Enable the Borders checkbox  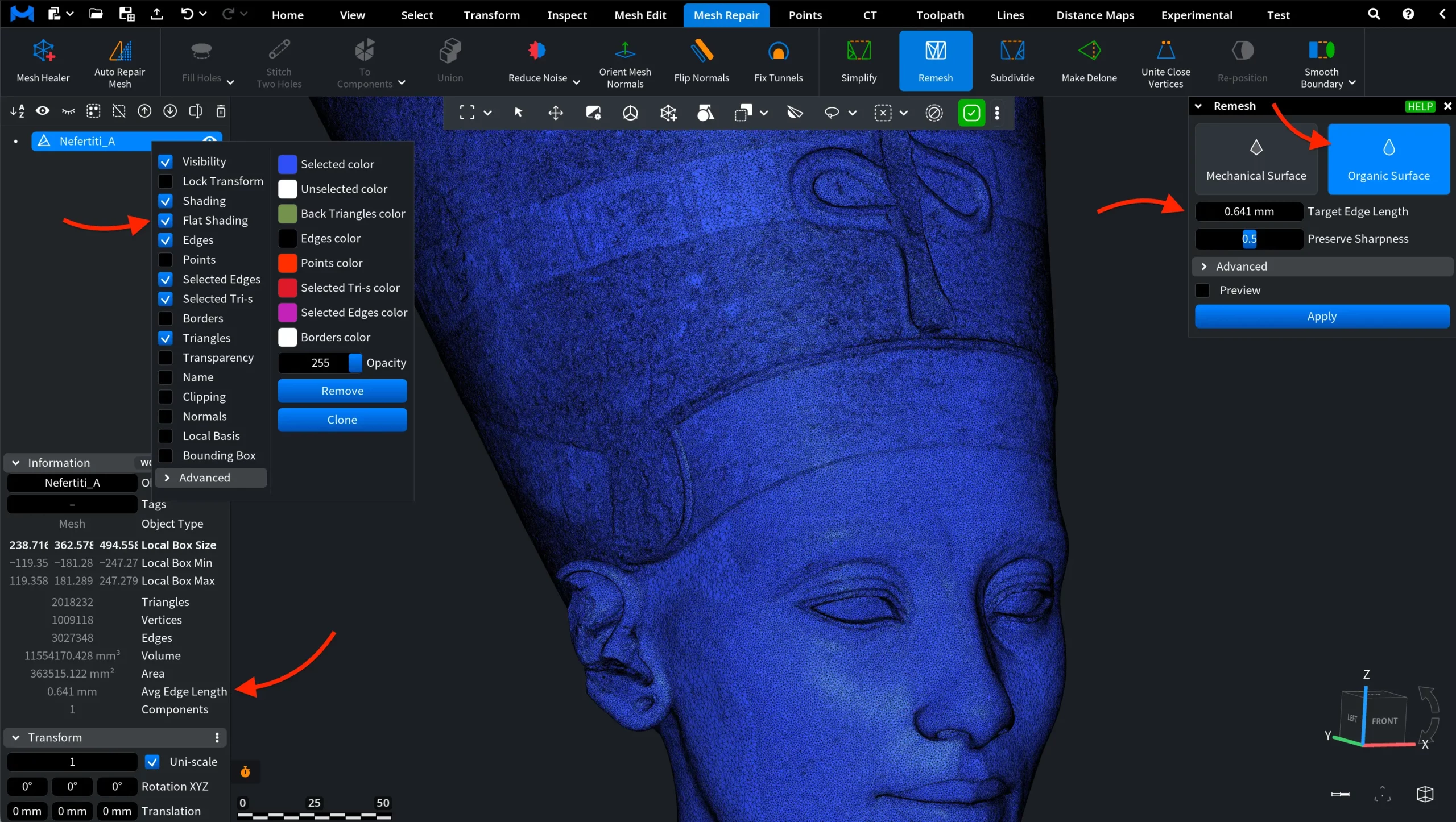tap(166, 318)
